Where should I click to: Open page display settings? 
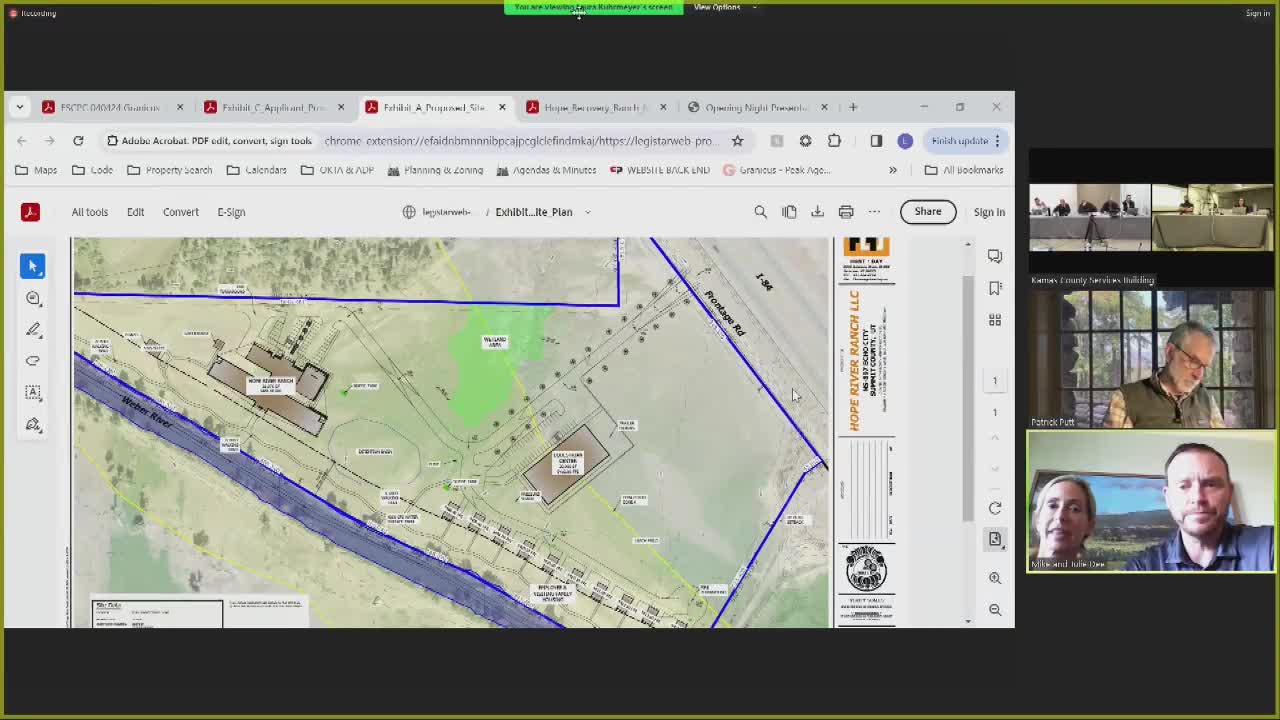point(995,539)
